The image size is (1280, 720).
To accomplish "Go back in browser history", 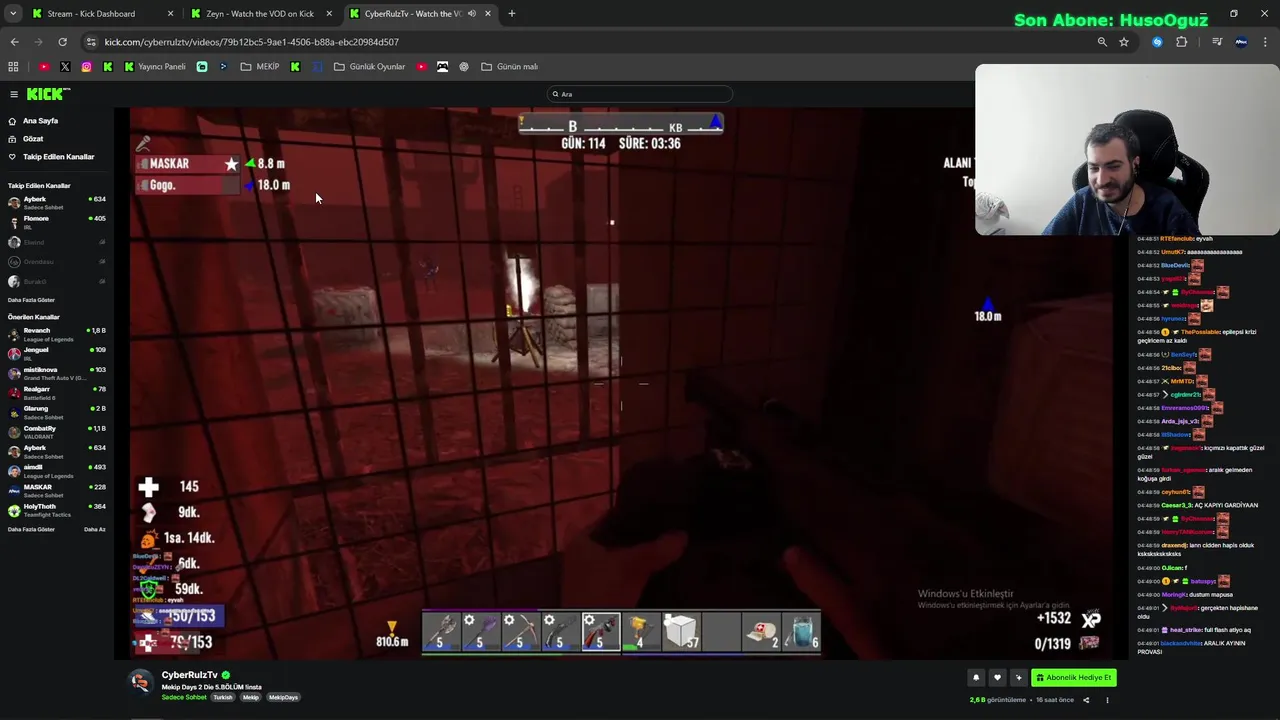I will coord(14,42).
